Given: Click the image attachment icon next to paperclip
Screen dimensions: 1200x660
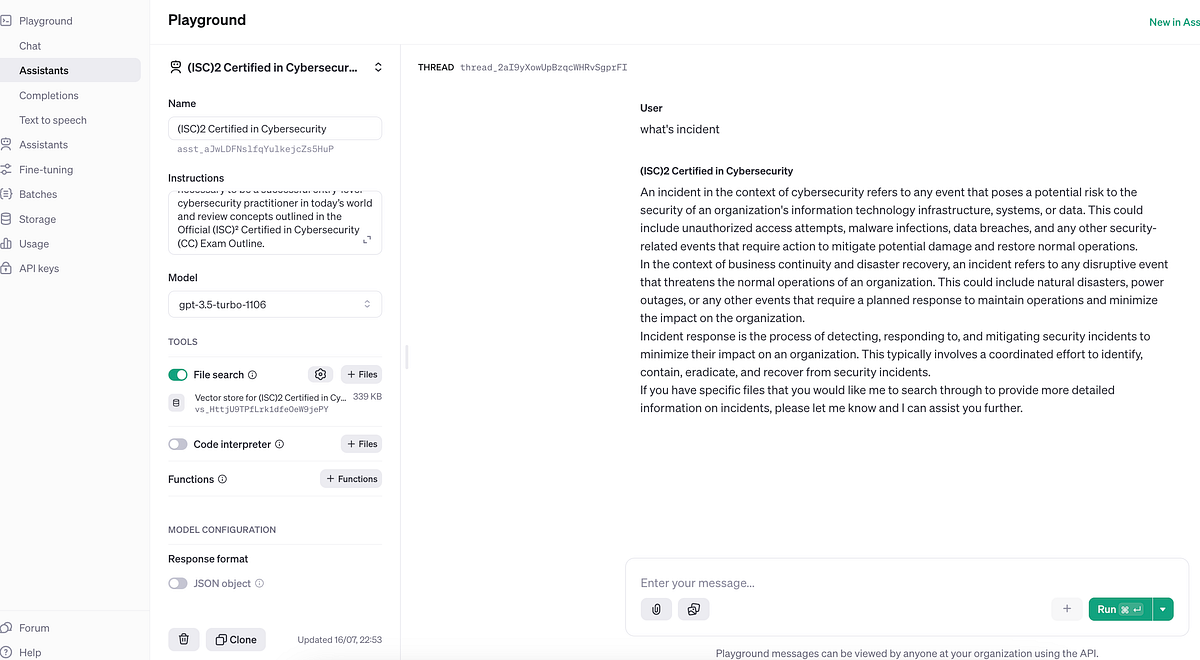Looking at the screenshot, I should 694,609.
